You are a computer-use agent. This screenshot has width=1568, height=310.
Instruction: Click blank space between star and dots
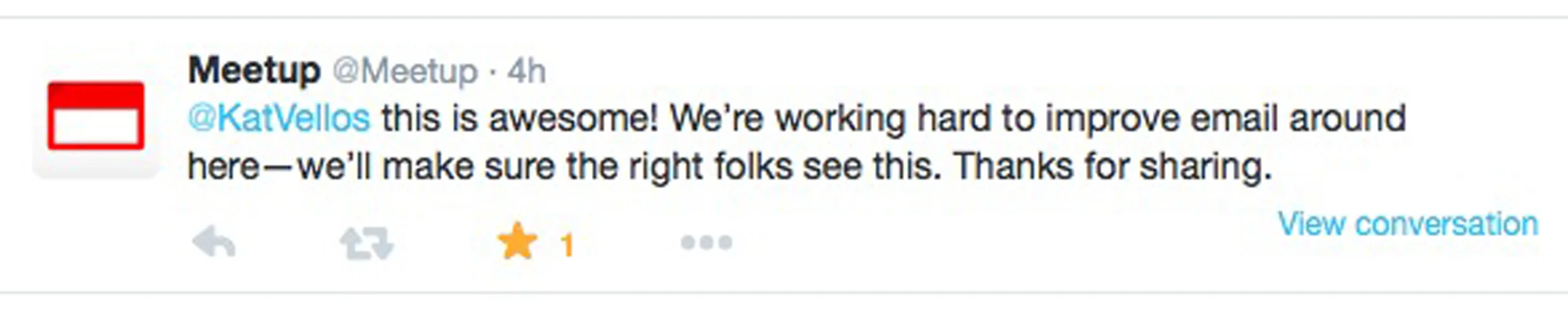coord(627,243)
